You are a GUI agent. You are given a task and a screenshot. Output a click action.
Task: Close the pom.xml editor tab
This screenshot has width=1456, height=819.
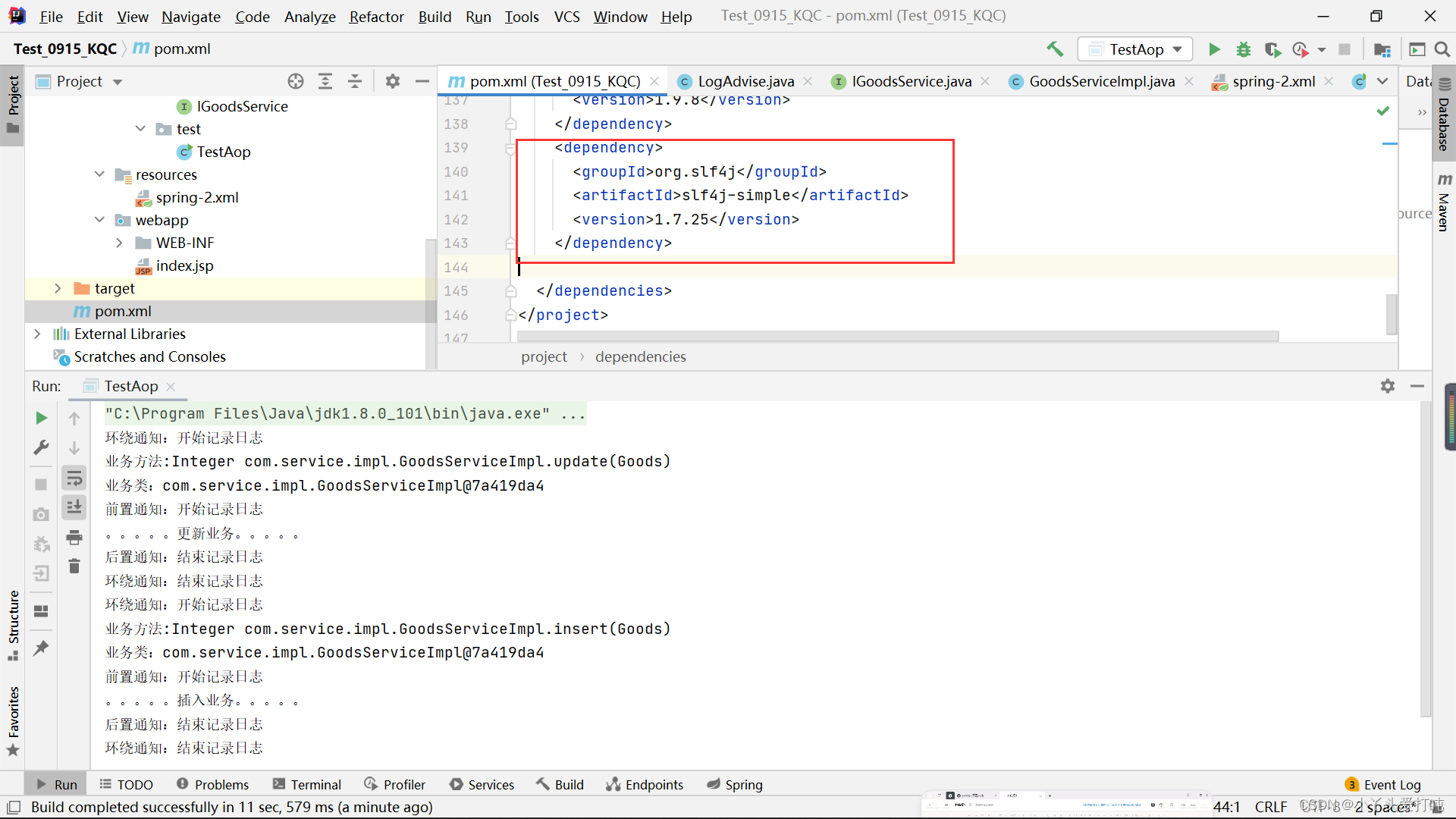click(654, 81)
